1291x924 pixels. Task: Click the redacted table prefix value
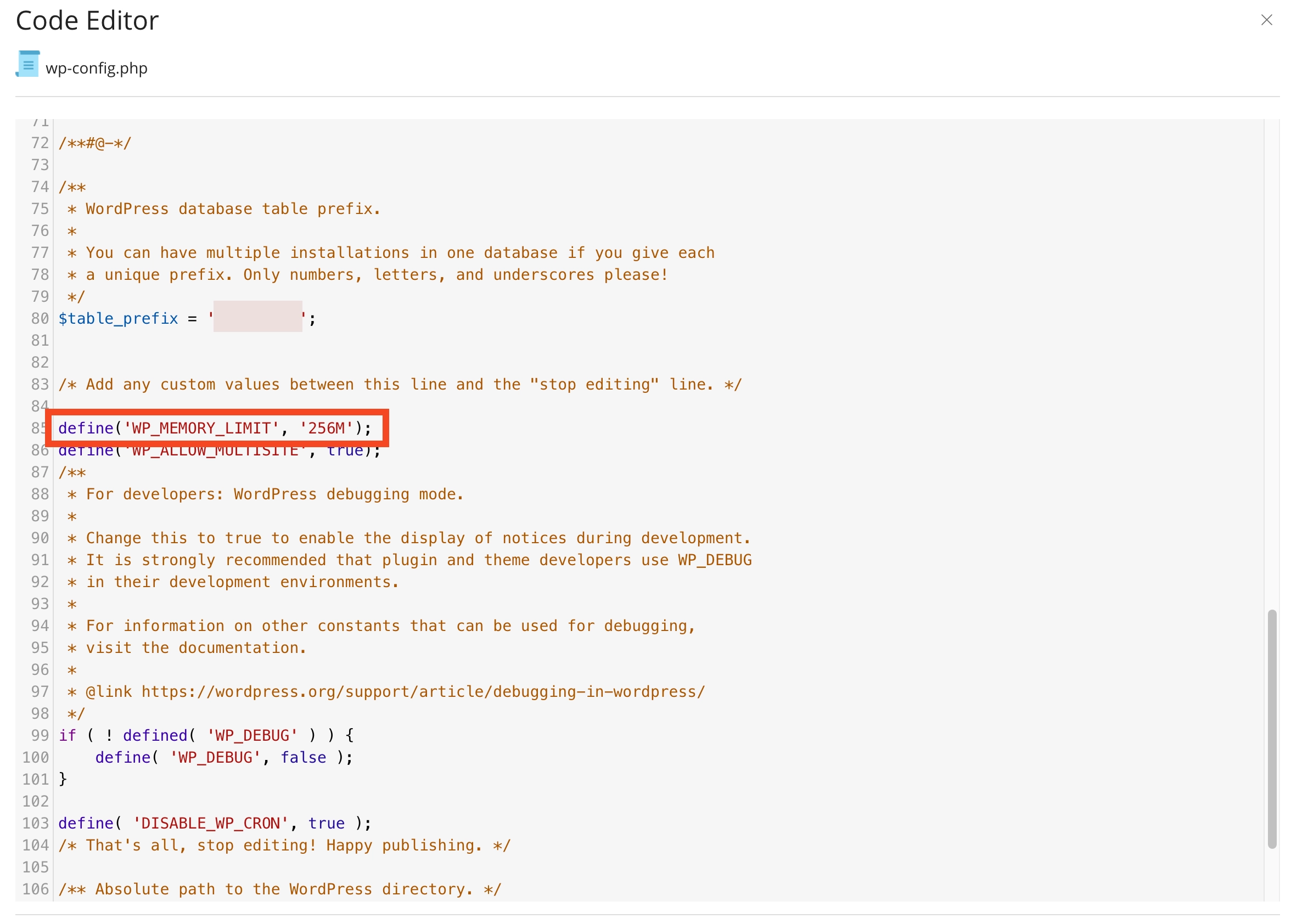(258, 317)
